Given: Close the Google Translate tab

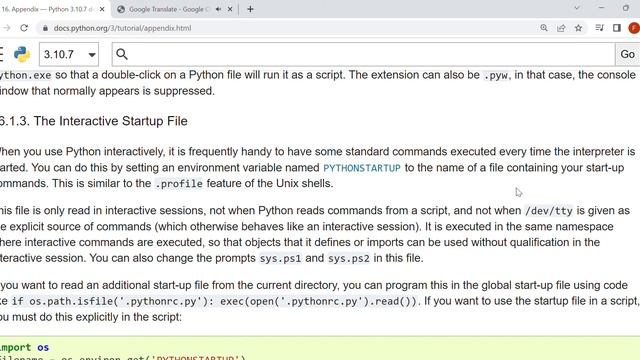Looking at the screenshot, I should click(x=230, y=9).
